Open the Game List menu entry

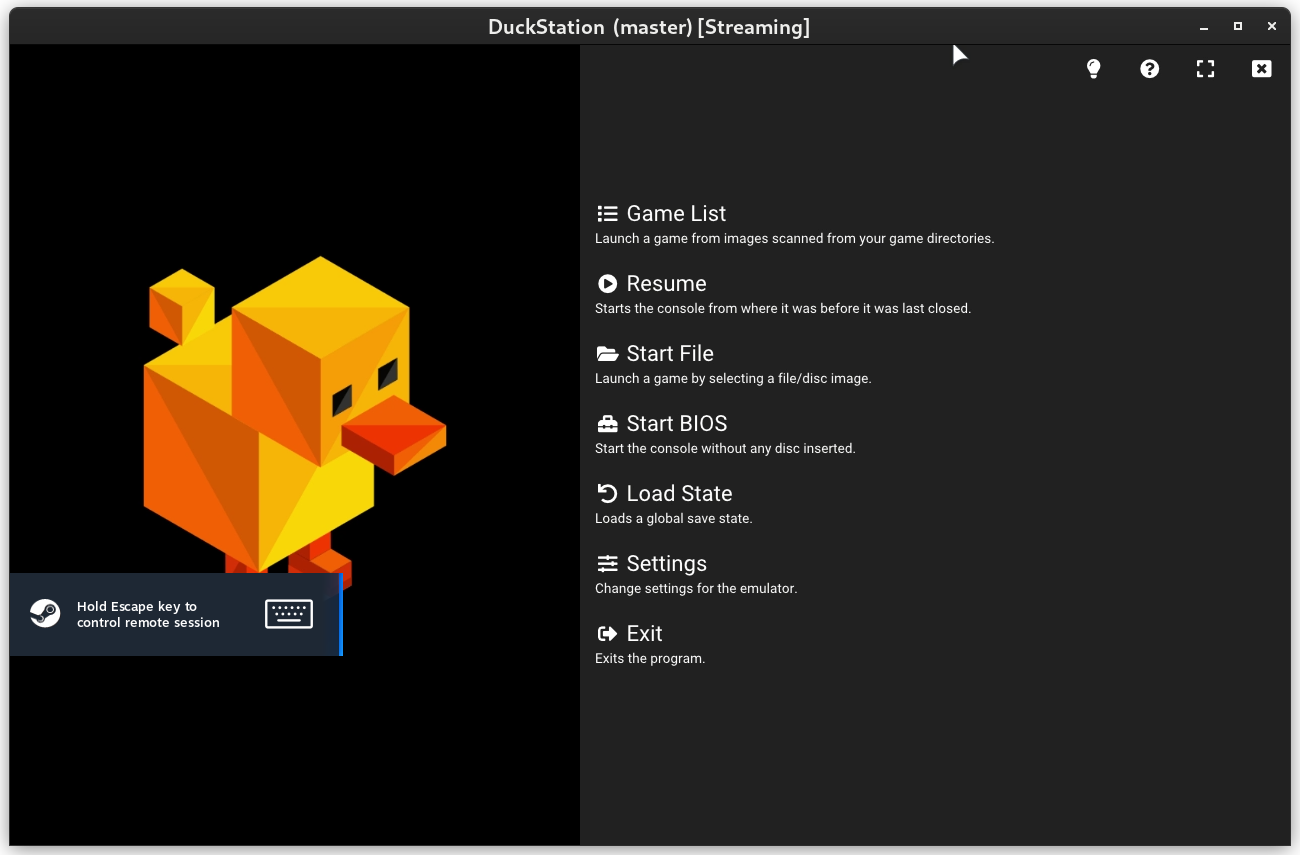[x=676, y=213]
